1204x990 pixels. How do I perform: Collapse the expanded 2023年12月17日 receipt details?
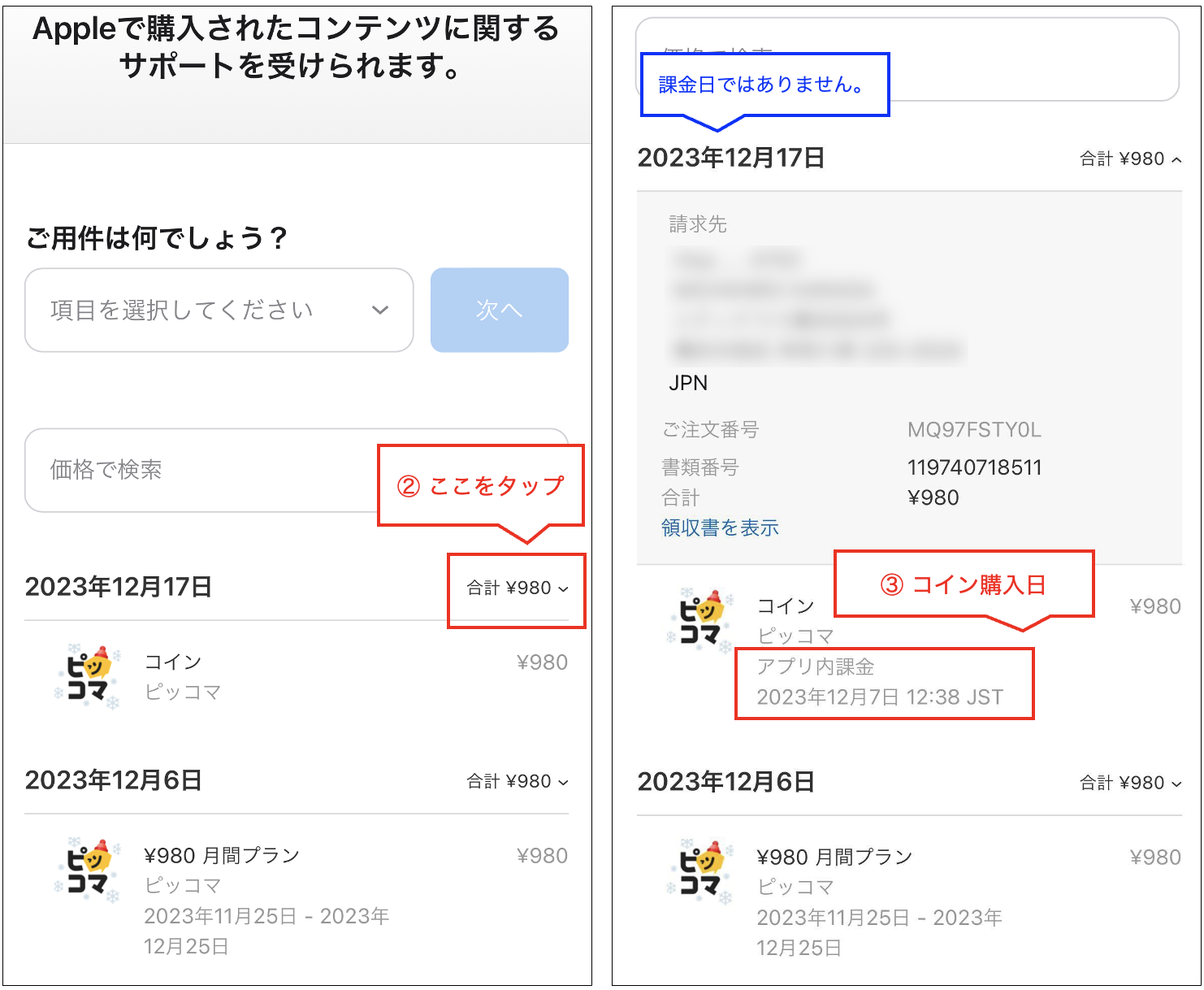1129,158
